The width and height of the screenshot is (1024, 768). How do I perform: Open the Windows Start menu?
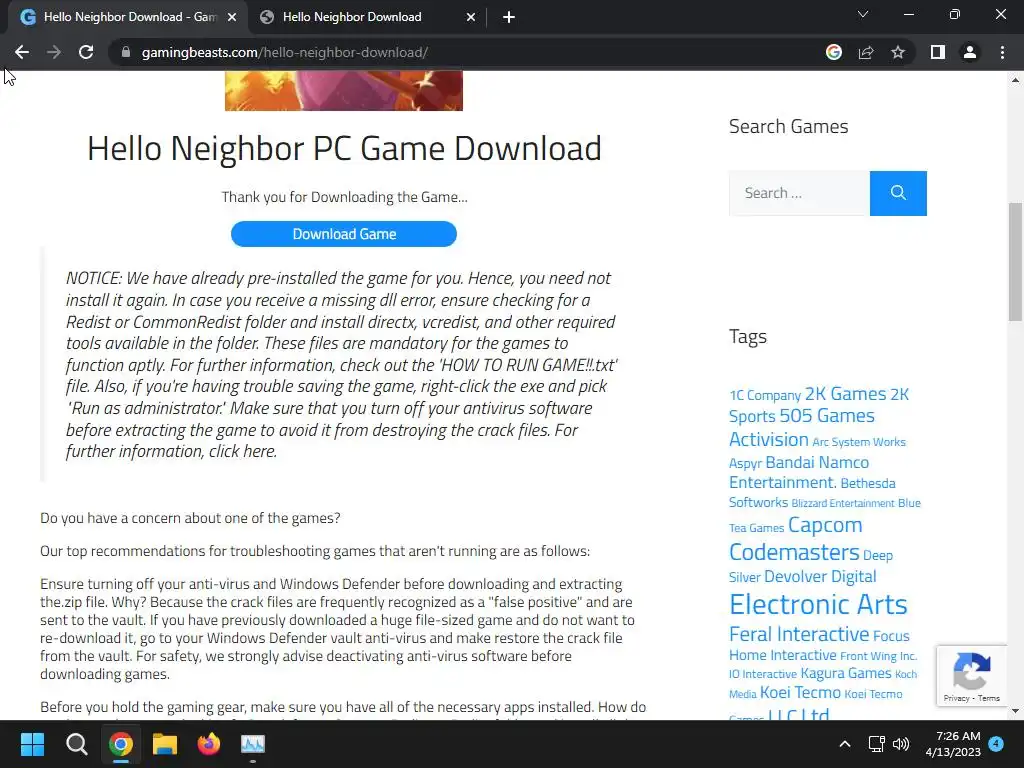click(x=32, y=744)
